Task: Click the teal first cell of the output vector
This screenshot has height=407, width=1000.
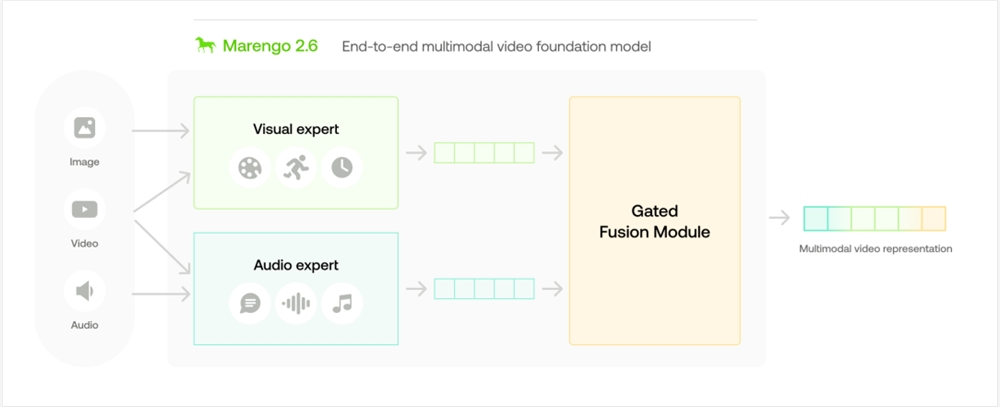Action: [x=815, y=218]
